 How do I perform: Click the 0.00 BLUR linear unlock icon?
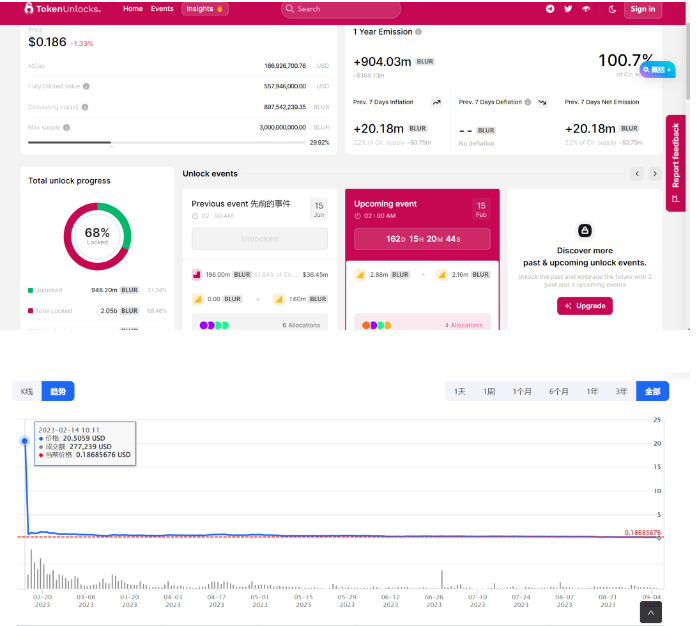pos(197,299)
